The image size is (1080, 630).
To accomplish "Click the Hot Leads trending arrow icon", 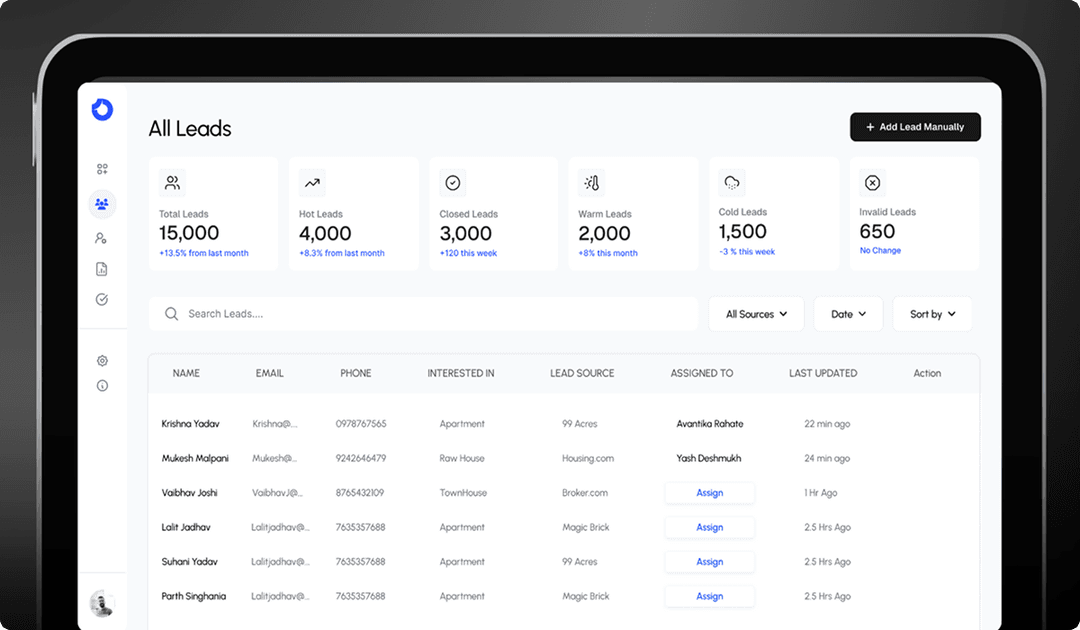I will pos(312,183).
